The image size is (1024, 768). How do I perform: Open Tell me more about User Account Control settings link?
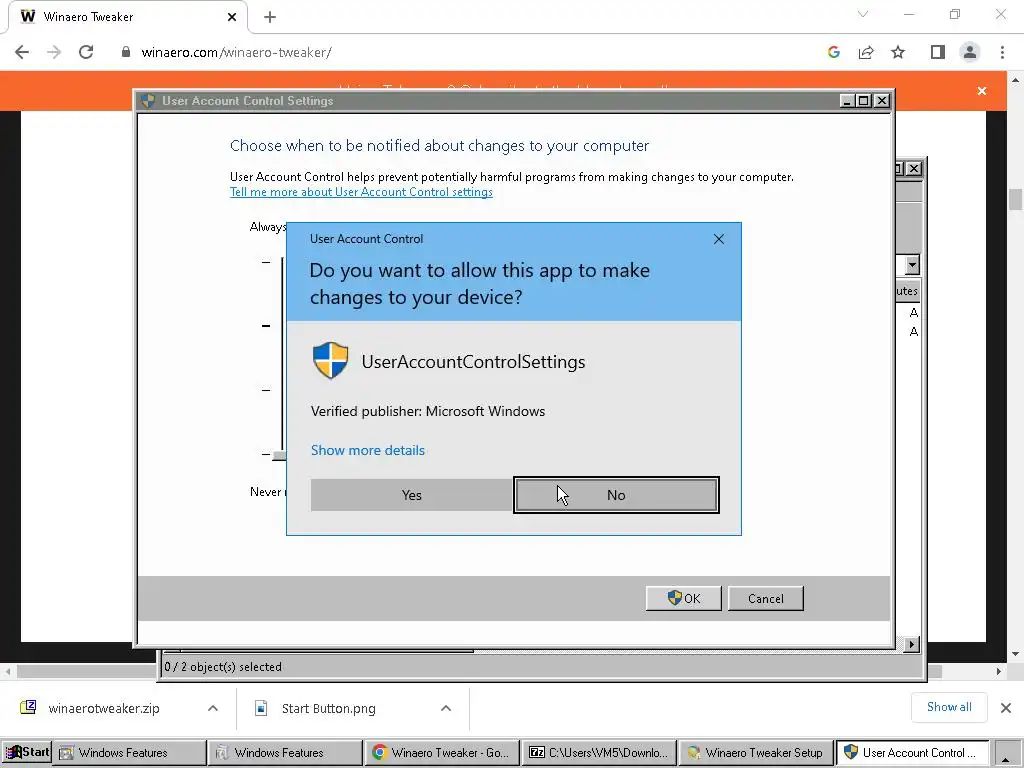click(361, 192)
